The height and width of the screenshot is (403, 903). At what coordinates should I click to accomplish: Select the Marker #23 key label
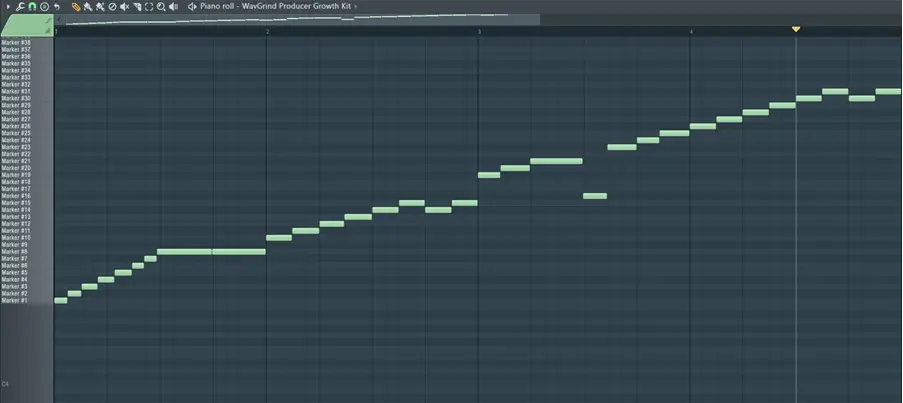(16, 147)
